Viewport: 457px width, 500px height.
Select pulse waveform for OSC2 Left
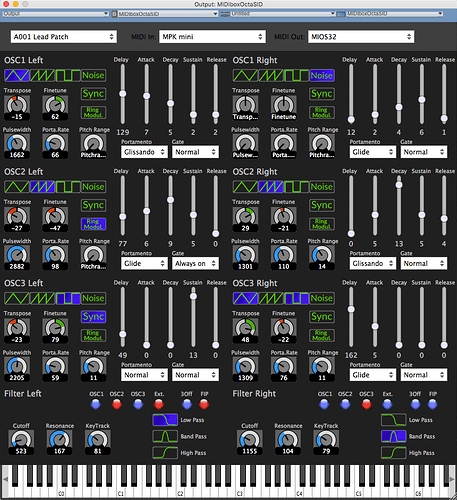coord(68,187)
